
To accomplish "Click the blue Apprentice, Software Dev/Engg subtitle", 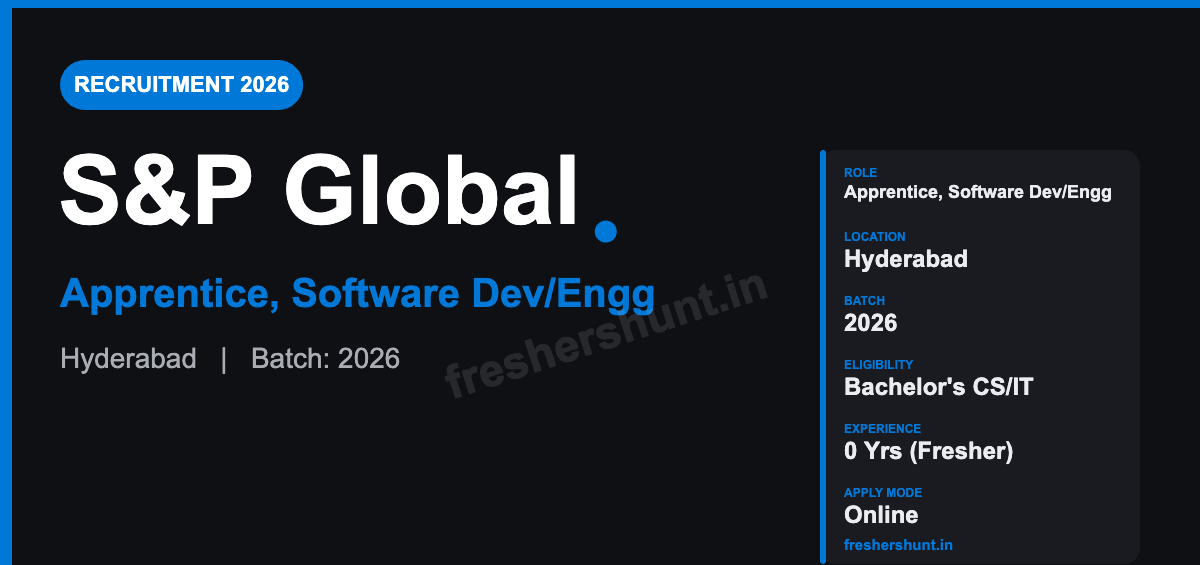I will pos(358,294).
